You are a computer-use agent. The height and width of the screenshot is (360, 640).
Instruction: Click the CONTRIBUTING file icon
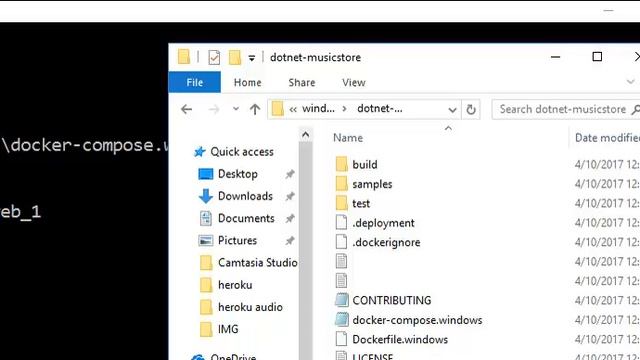(x=342, y=300)
